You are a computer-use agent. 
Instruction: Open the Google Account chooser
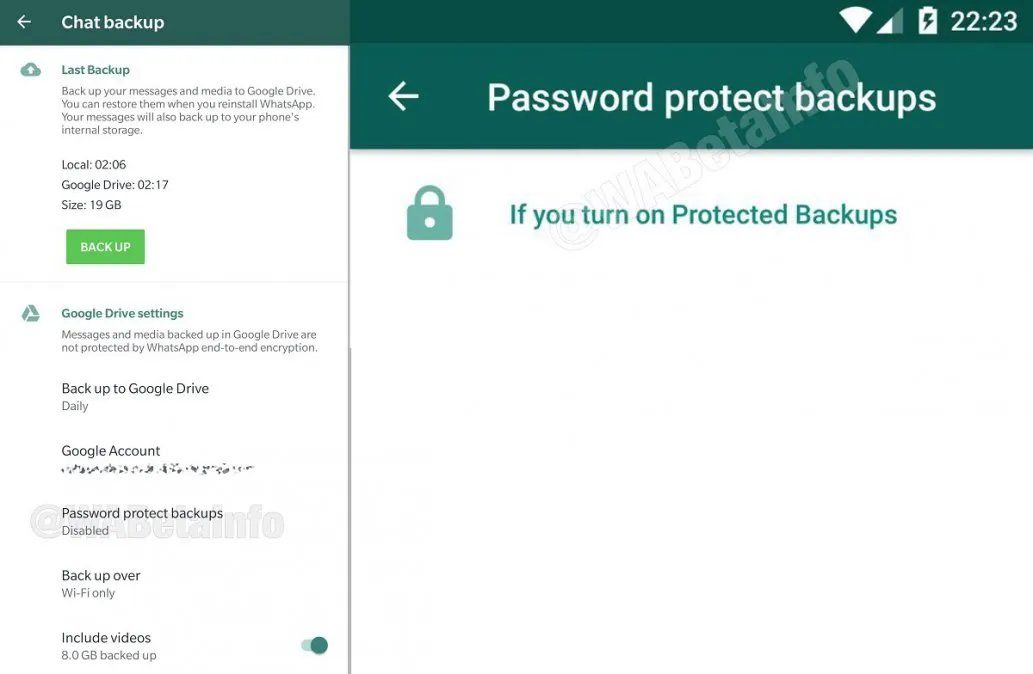coord(111,458)
